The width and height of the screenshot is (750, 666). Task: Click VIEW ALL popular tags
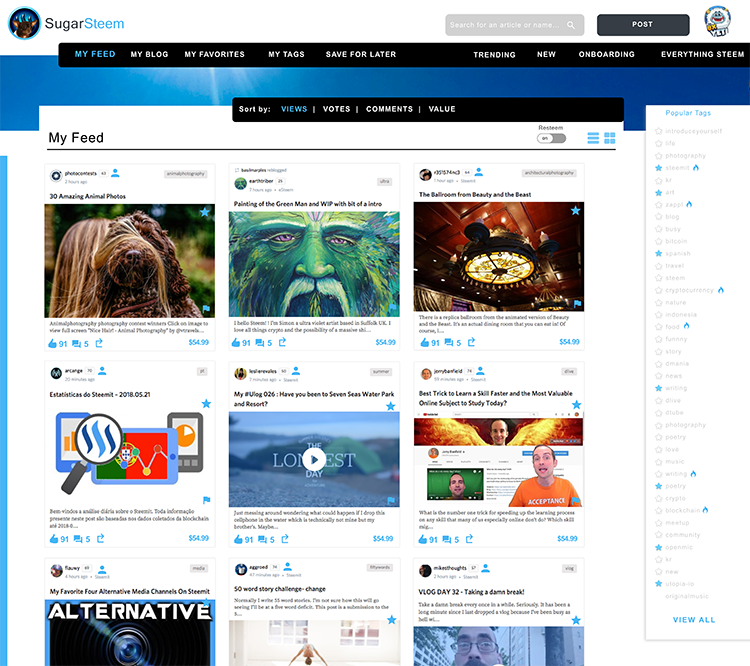click(x=694, y=620)
